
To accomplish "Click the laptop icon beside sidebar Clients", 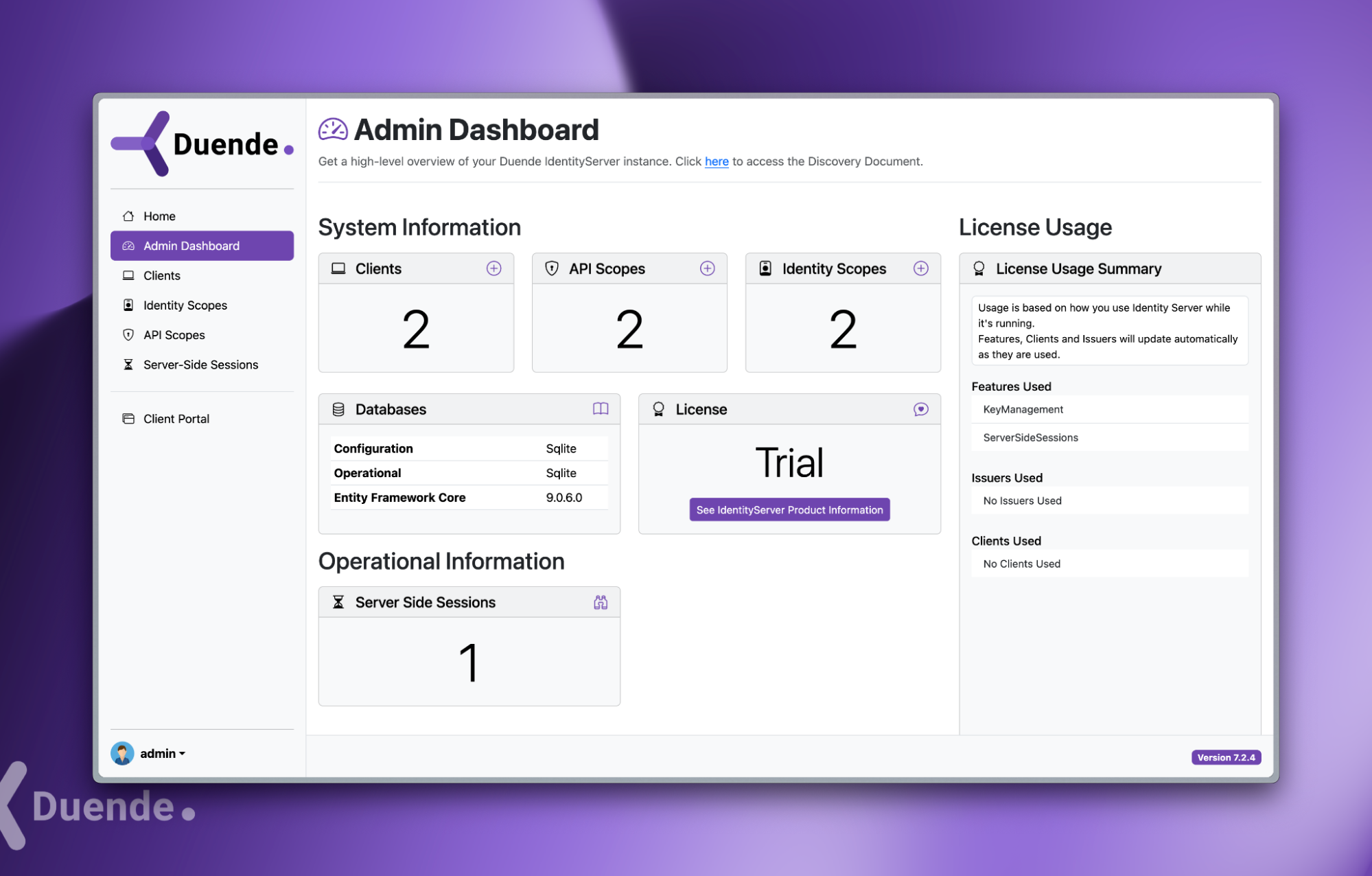I will click(x=128, y=275).
